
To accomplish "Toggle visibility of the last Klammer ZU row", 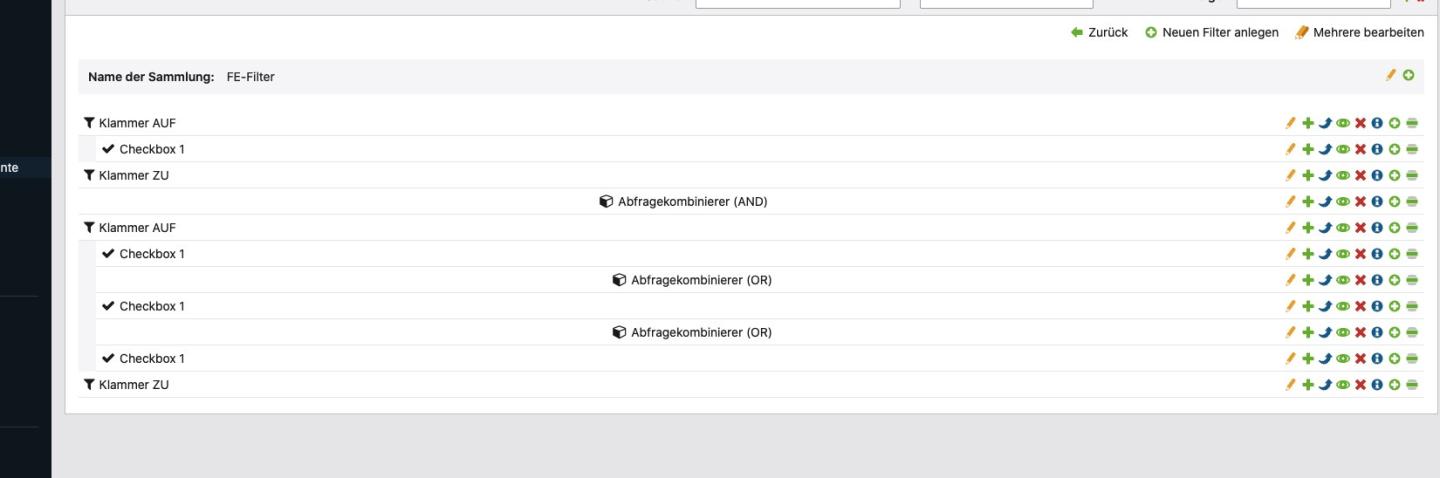I will coord(1342,385).
